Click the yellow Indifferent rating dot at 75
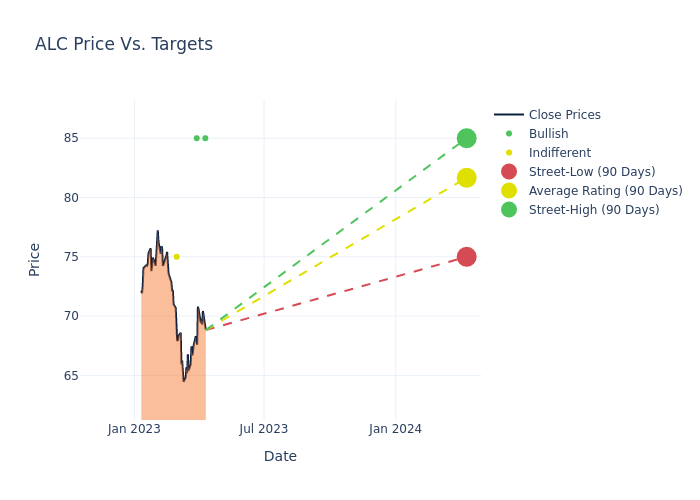Screen dimensions: 700x500 (x=177, y=257)
